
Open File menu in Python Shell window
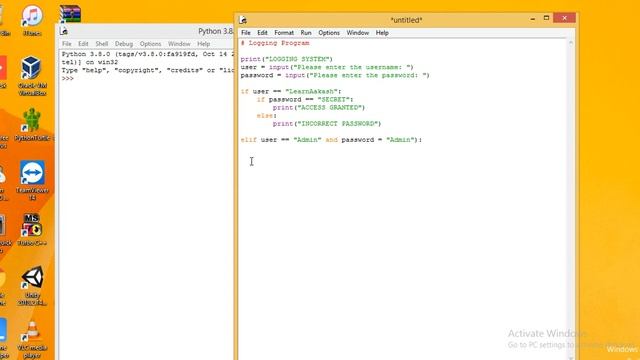pyautogui.click(x=67, y=44)
